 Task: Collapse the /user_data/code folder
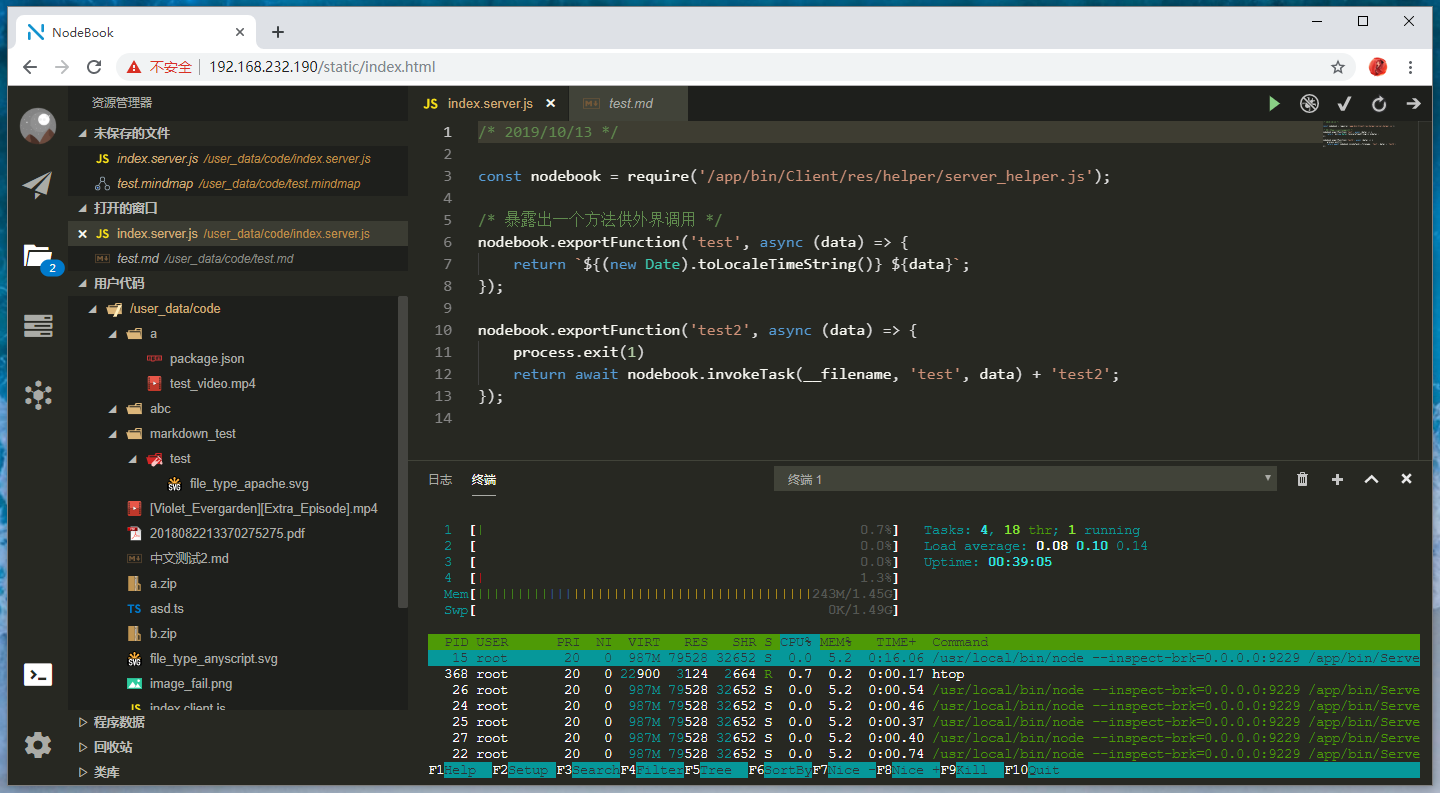(93, 309)
